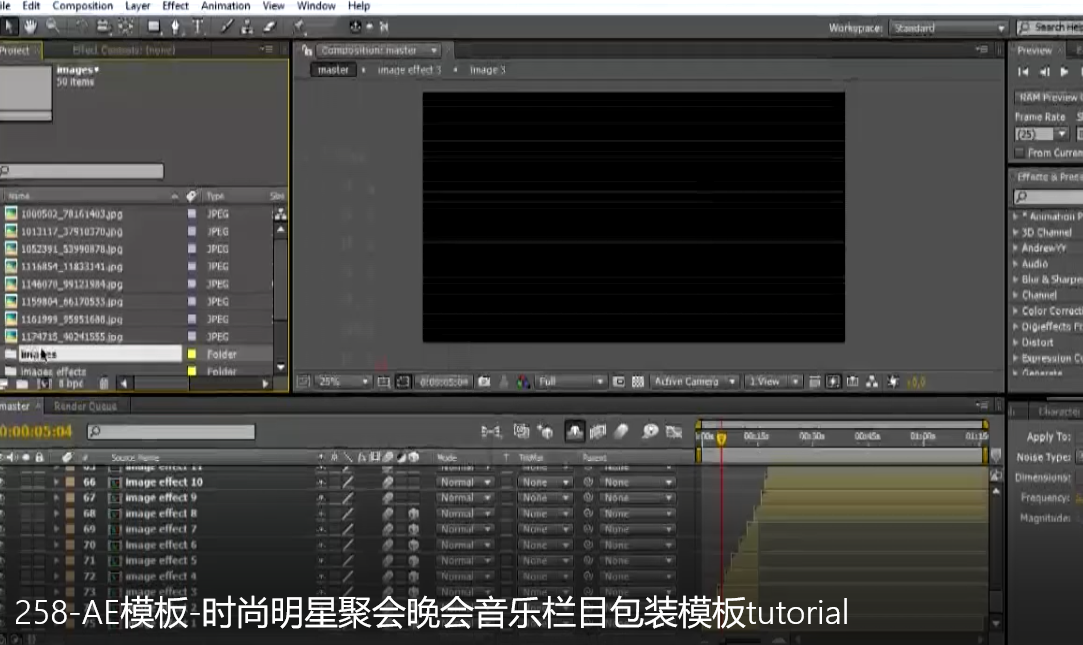Toggle Live Update in the timeline
Image resolution: width=1083 pixels, height=645 pixels.
pos(521,432)
